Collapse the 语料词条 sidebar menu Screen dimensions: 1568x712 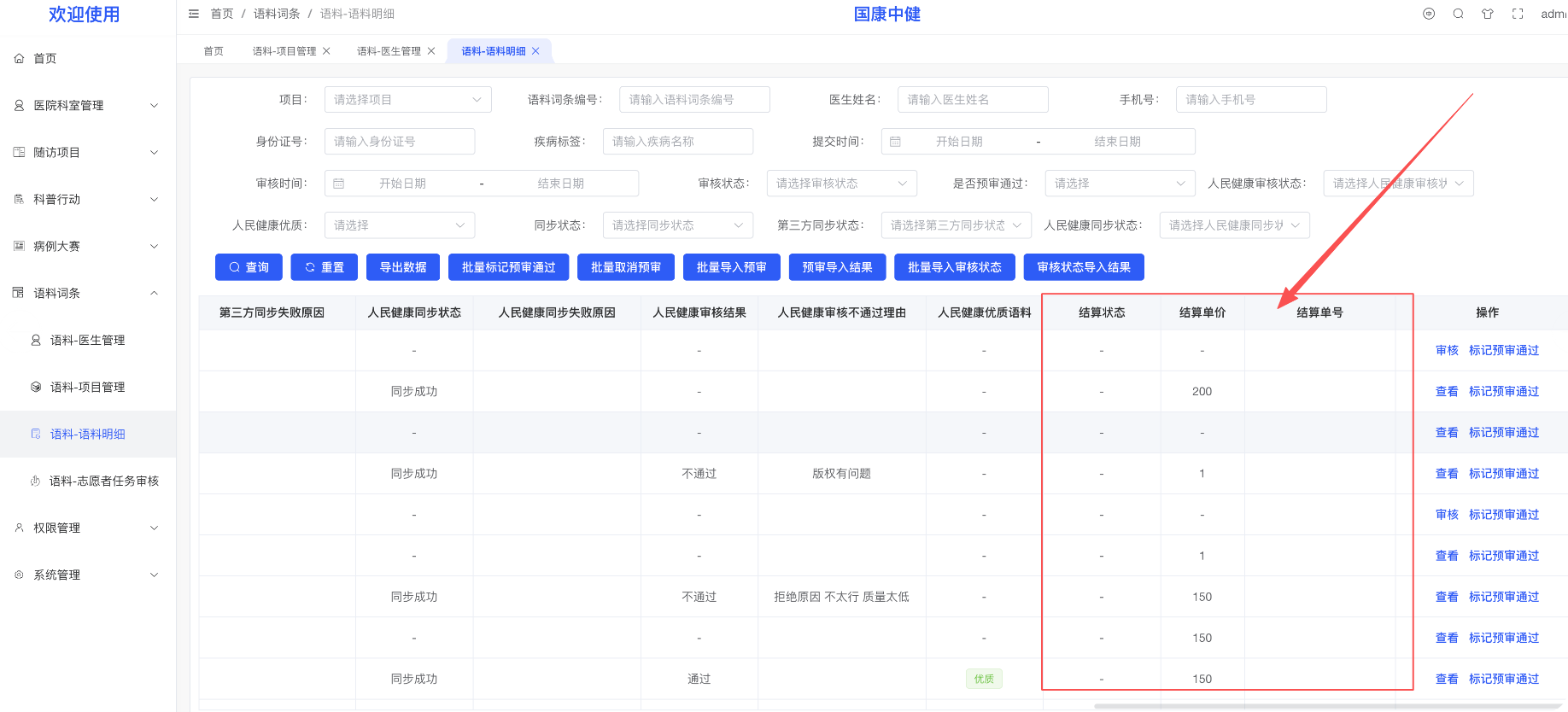(88, 293)
